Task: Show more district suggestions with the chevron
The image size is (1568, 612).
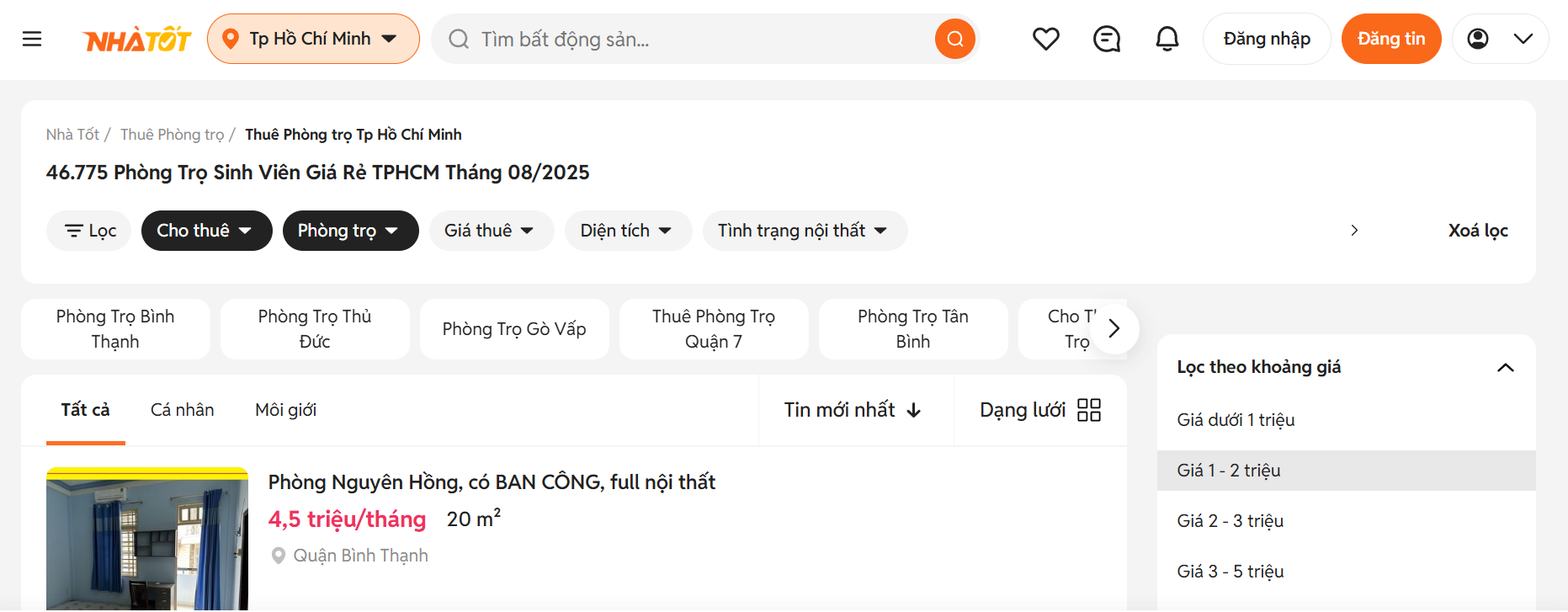Action: [x=1114, y=328]
